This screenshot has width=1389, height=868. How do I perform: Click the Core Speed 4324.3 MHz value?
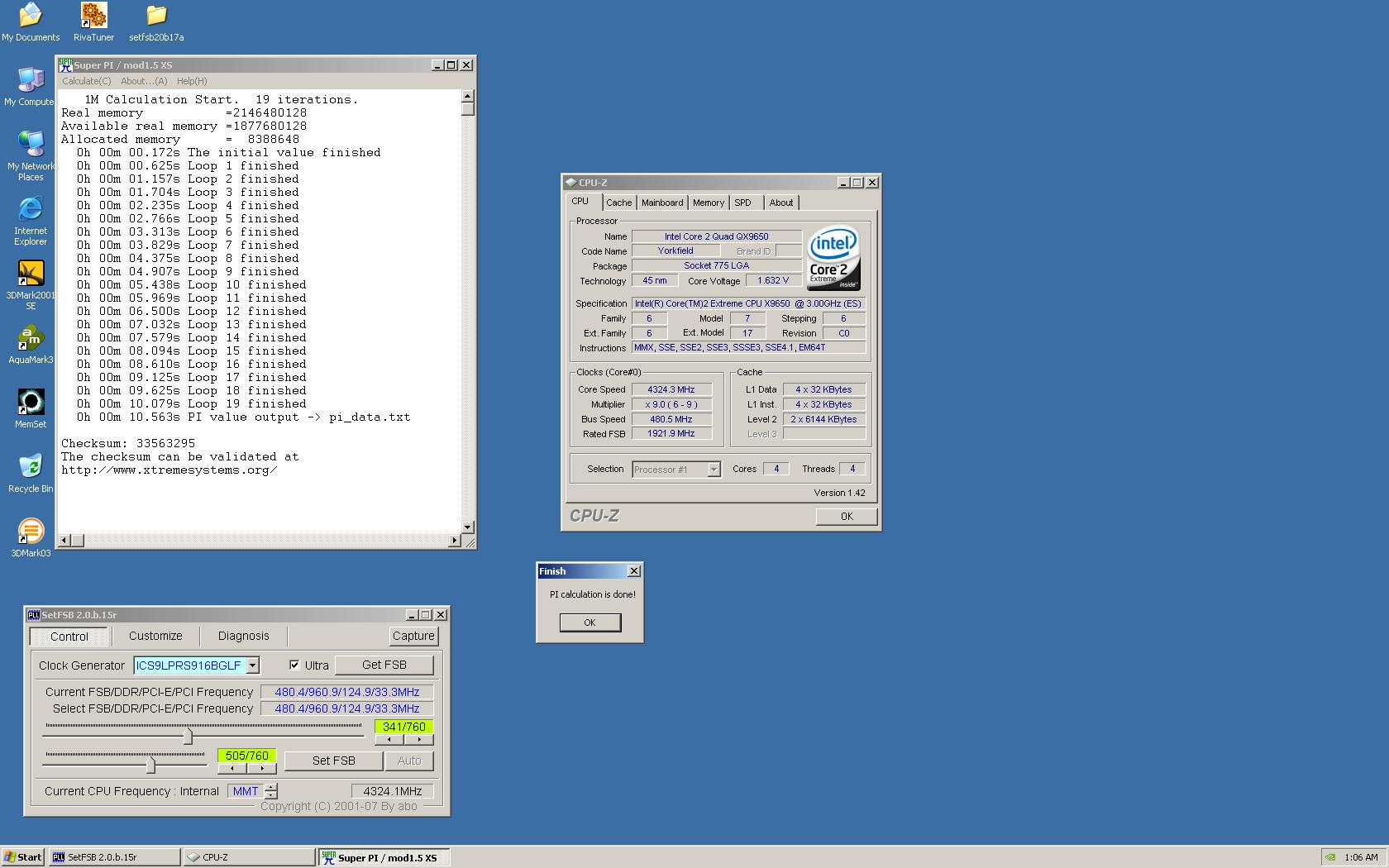click(671, 389)
